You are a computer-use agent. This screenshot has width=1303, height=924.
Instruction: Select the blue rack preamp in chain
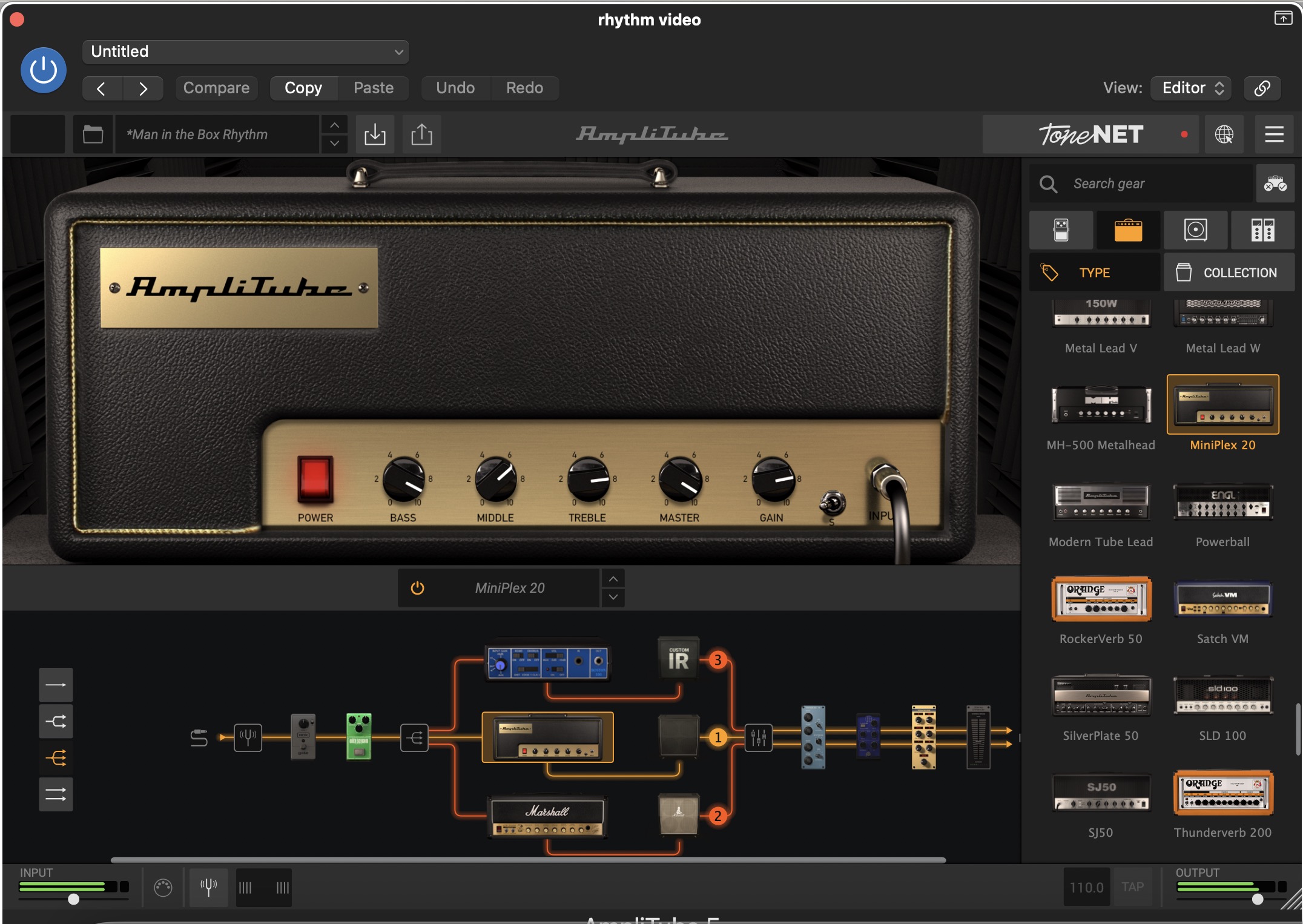pos(547,661)
